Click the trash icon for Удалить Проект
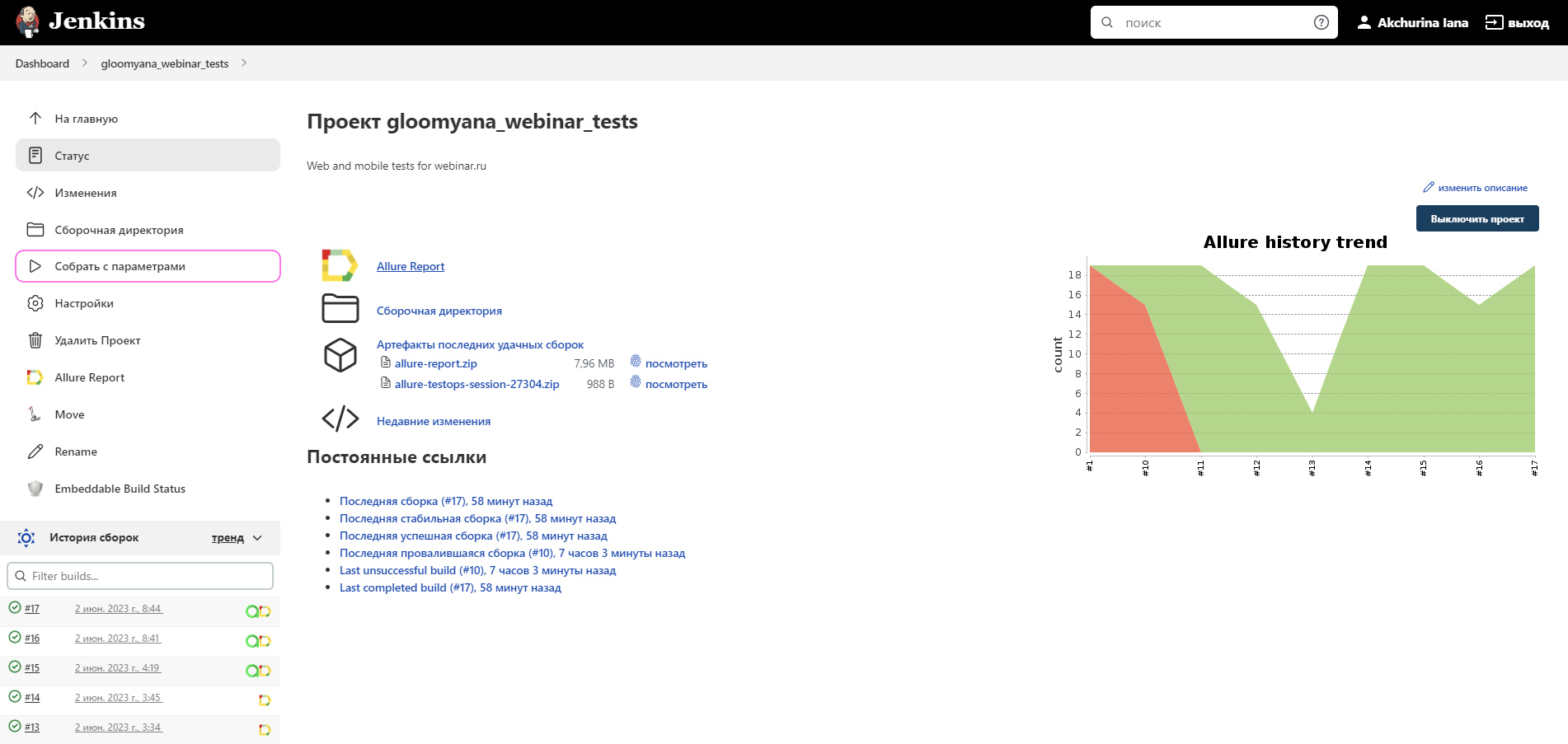Screen dimensions: 1568x744 (35, 340)
